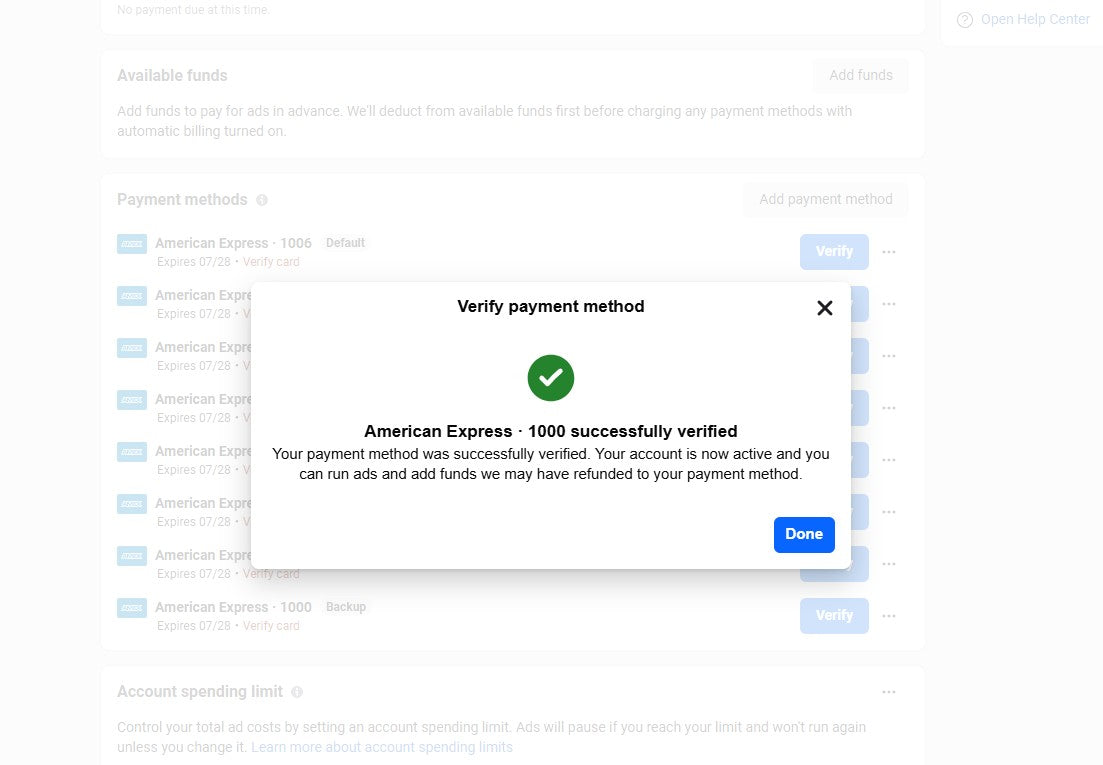Viewport: 1103px width, 765px height.
Task: Open Learn more about account spending limits
Action: 381,747
